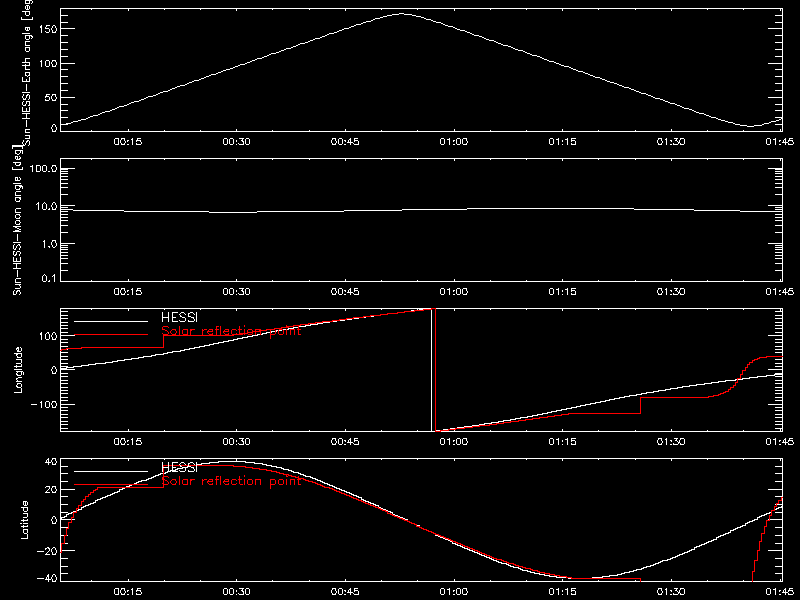Click 00:15 time label under Latitude plot
Image resolution: width=800 pixels, height=600 pixels.
[x=128, y=591]
